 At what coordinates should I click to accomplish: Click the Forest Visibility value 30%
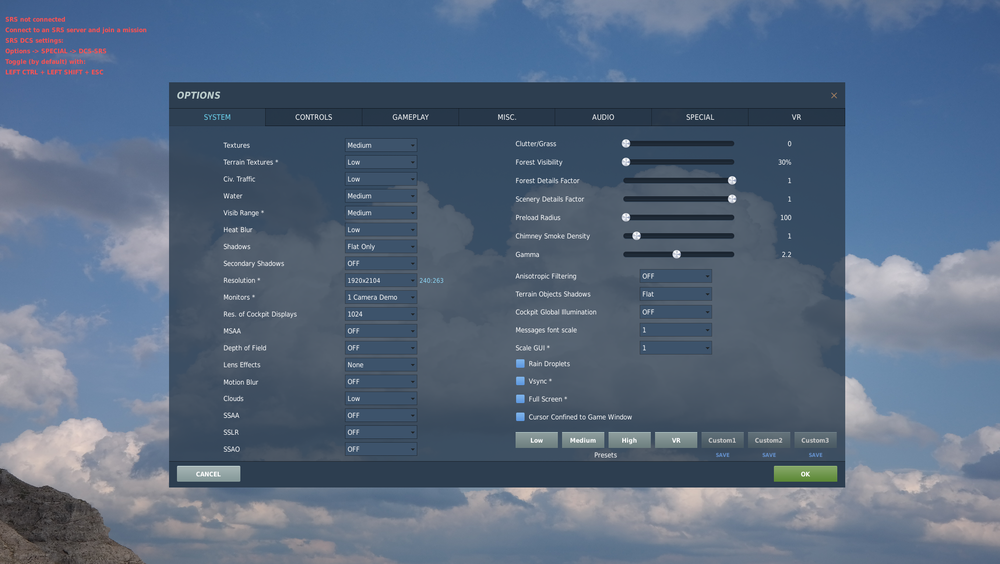[x=784, y=162]
